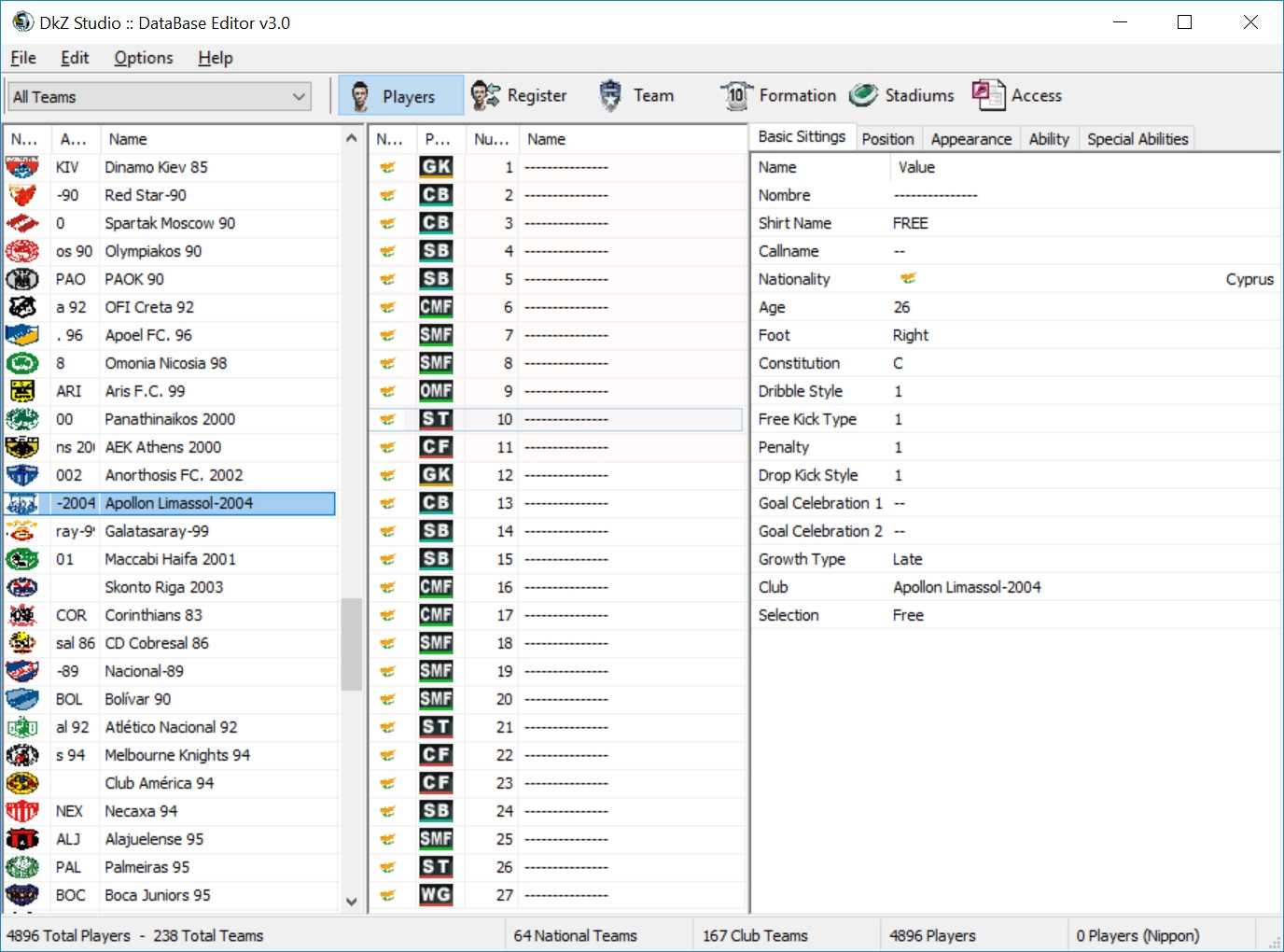The image size is (1284, 952).
Task: Open the File menu
Action: click(23, 58)
